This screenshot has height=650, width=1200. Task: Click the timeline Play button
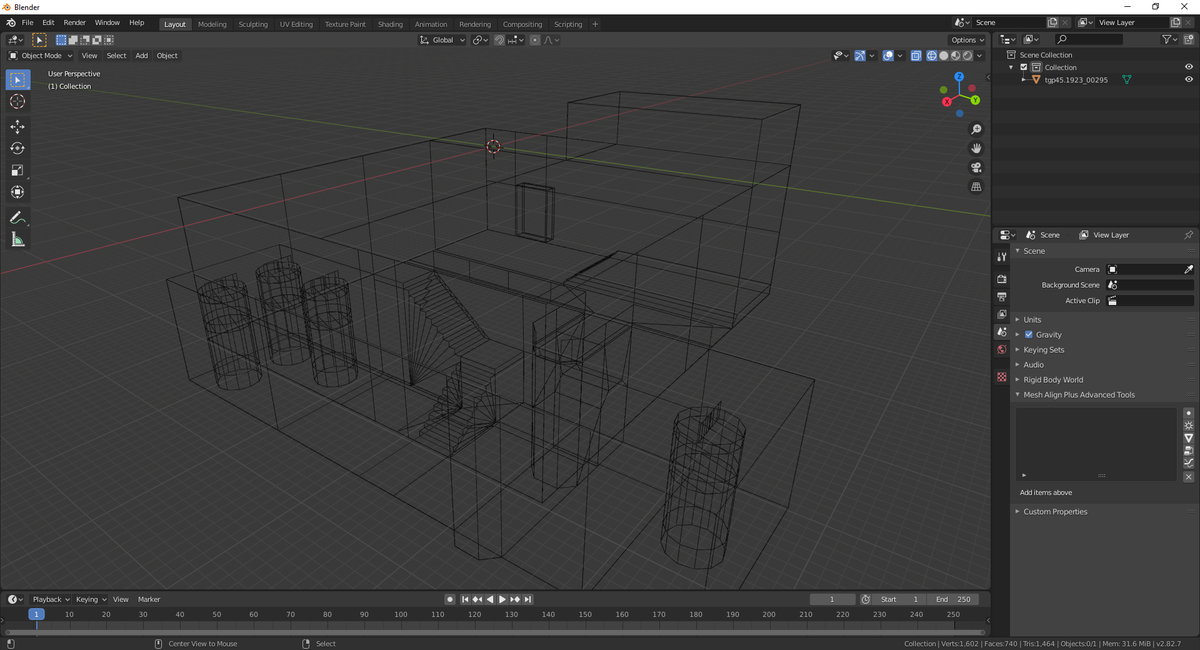(502, 599)
